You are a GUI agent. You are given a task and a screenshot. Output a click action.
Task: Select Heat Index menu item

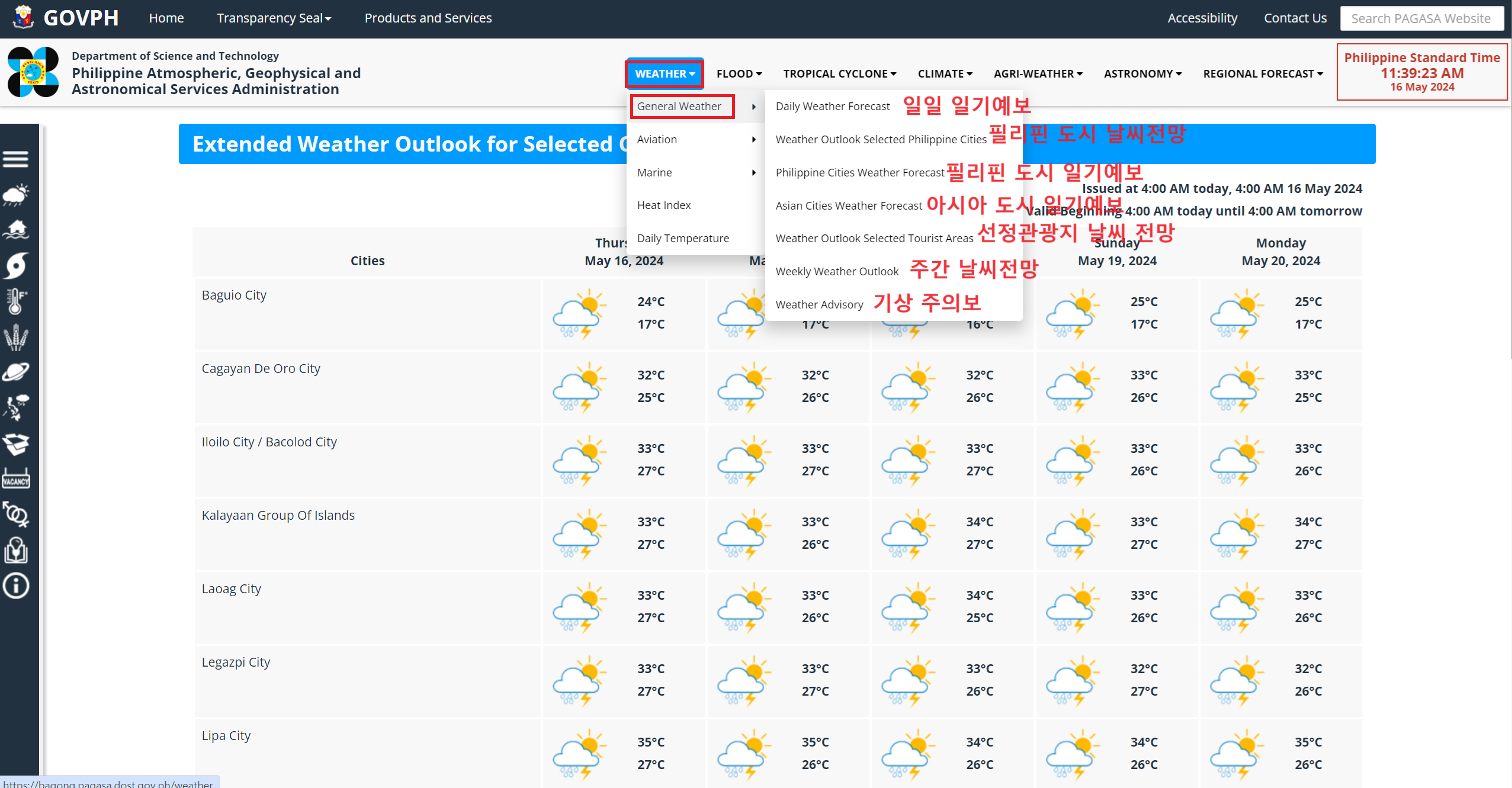[664, 205]
